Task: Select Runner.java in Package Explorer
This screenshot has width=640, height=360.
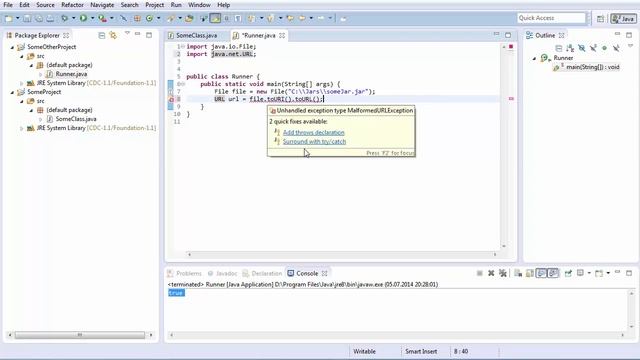Action: [71, 74]
